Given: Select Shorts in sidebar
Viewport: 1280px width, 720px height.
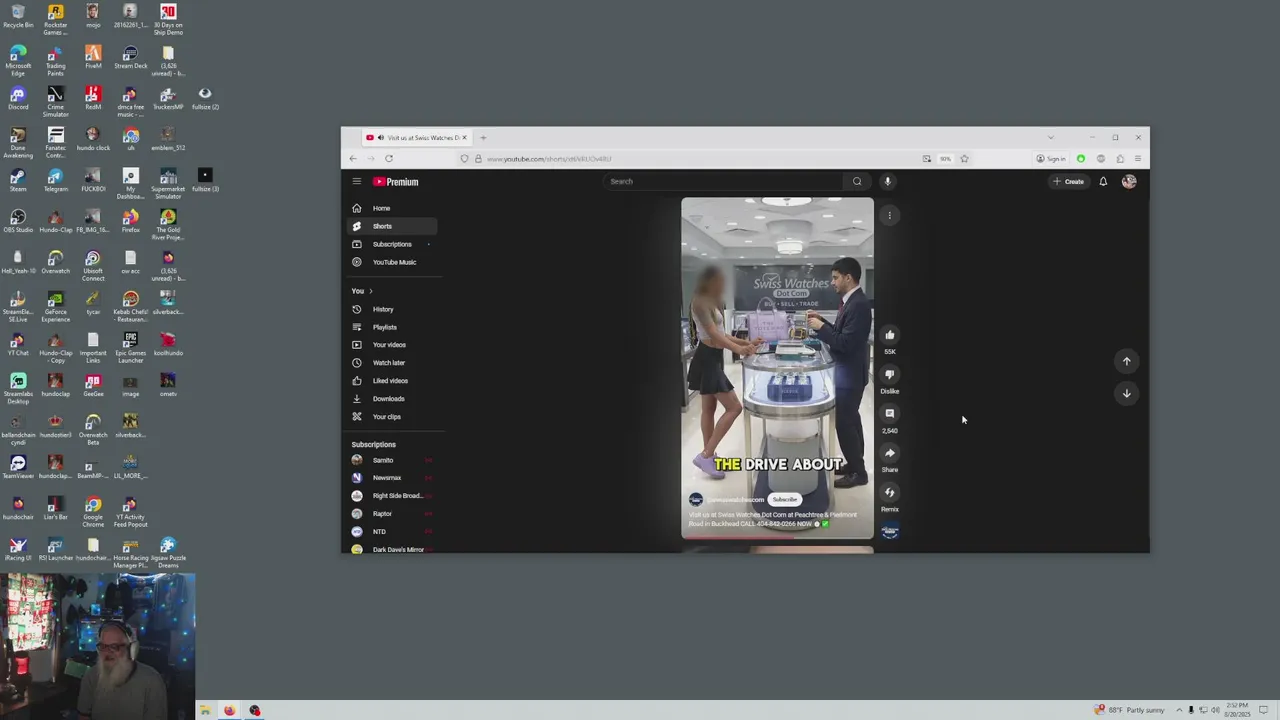Looking at the screenshot, I should (392, 226).
